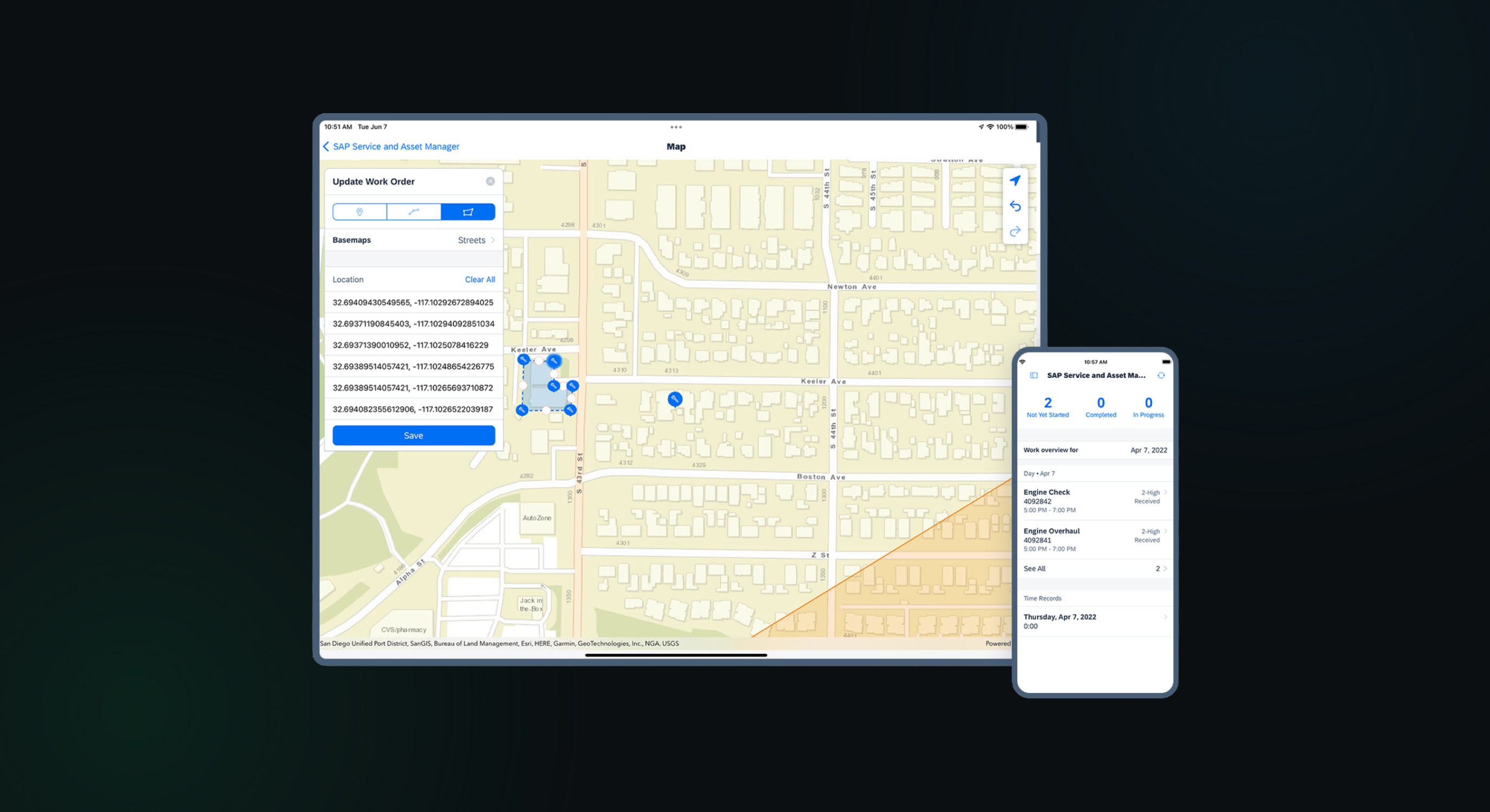Image resolution: width=1490 pixels, height=812 pixels.
Task: Click the map attribution text
Action: 499,643
